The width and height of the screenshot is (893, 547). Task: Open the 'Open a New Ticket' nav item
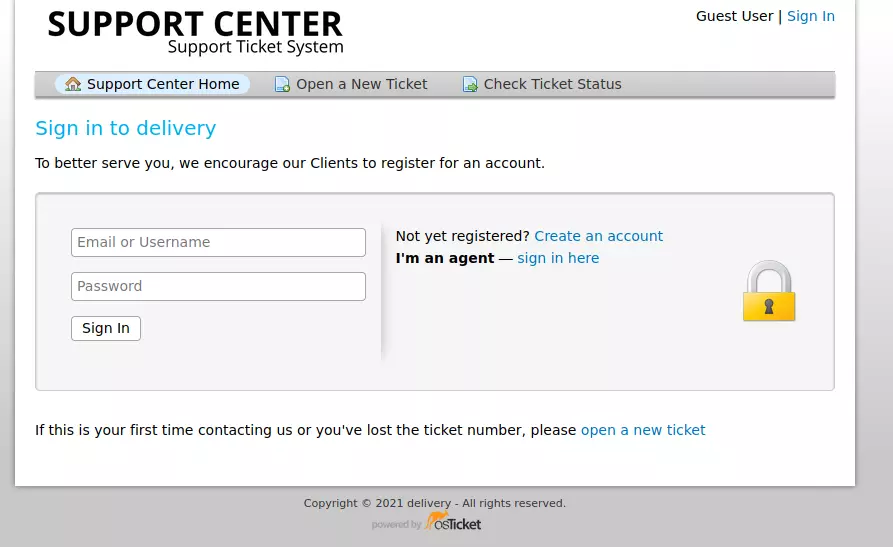click(361, 85)
